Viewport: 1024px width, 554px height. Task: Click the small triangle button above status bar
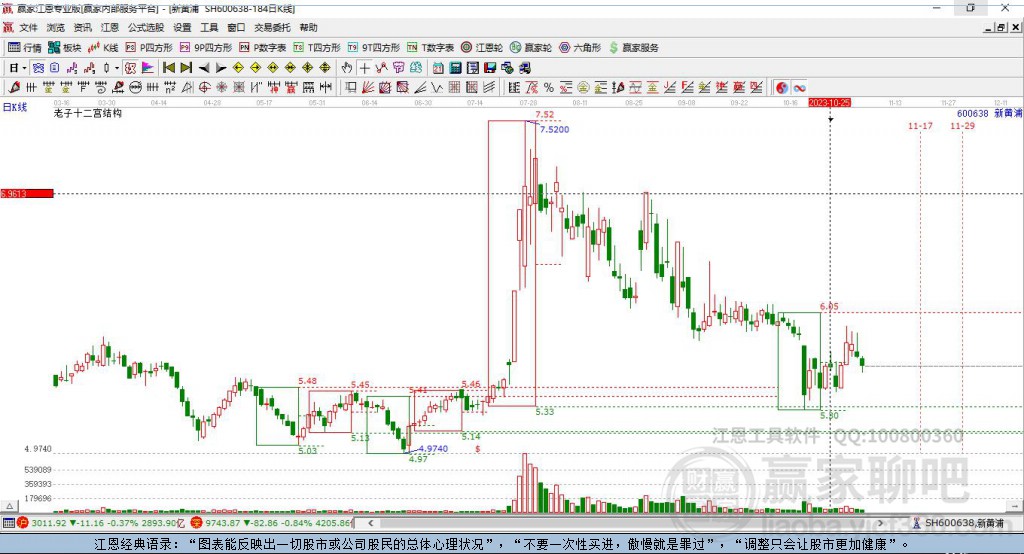point(9,506)
